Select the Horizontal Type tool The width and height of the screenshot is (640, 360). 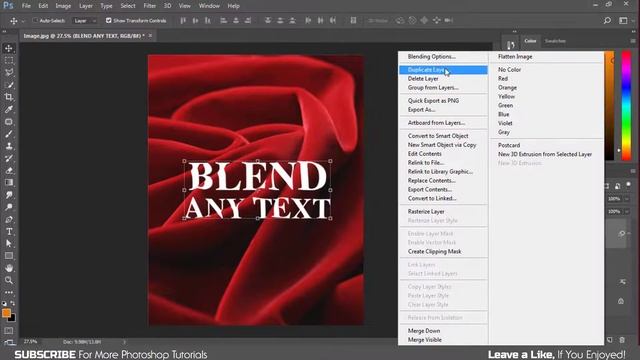click(9, 231)
